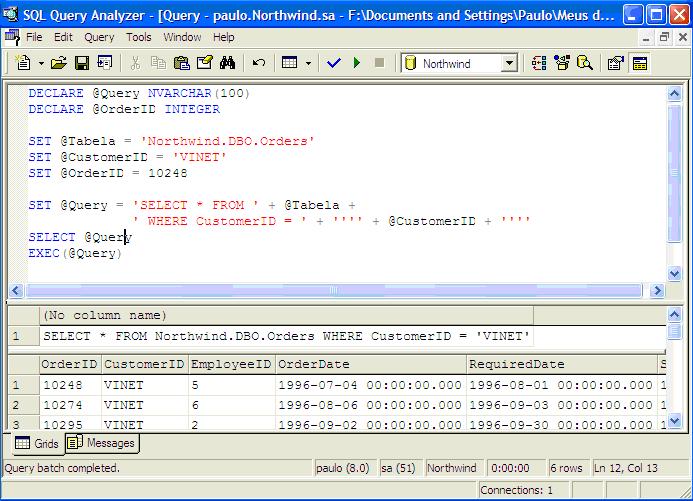This screenshot has height=501, width=693.
Task: Open Find using the binoculars icon
Action: coord(227,63)
